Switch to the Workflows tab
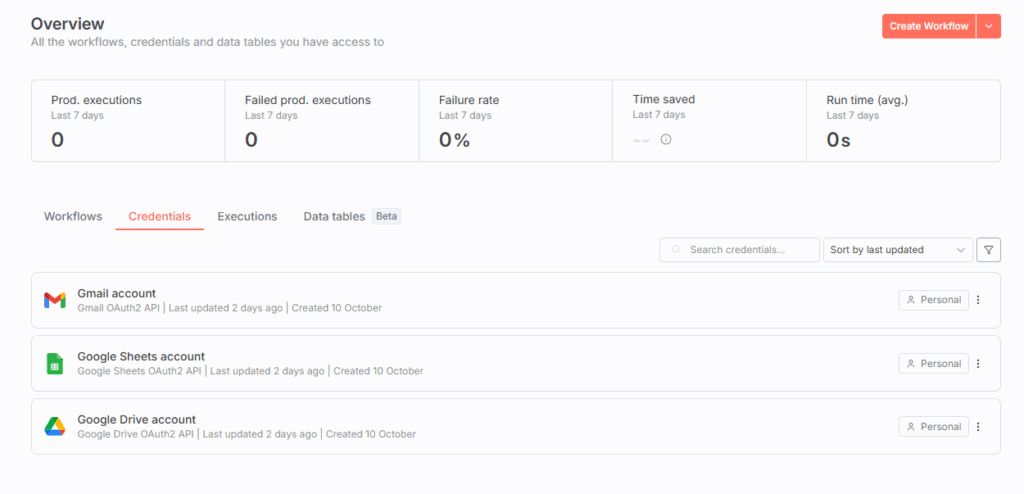Screen dimensions: 1024x494 (x=73, y=216)
